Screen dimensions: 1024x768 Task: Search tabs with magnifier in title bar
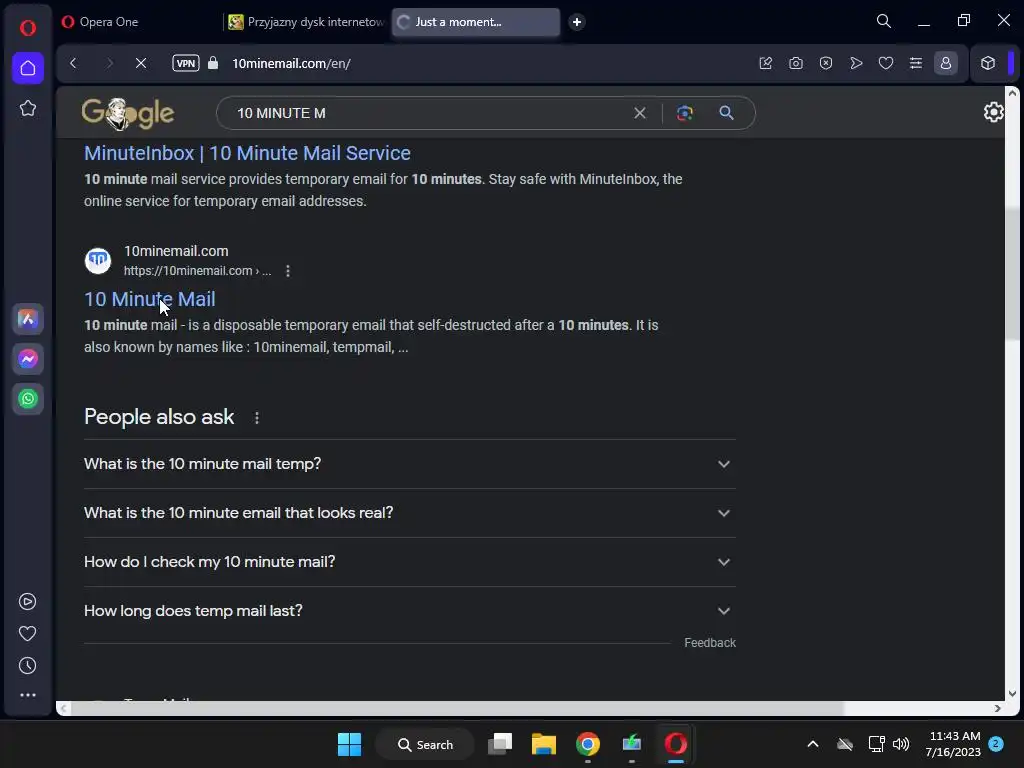tap(884, 22)
